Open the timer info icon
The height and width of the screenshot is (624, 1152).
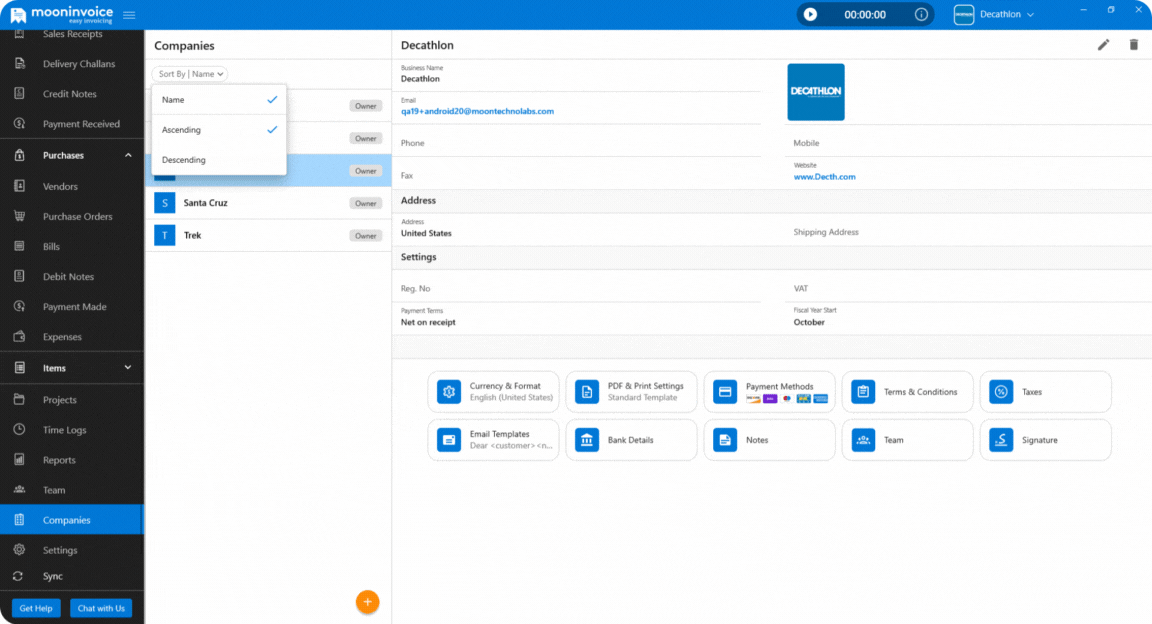(x=921, y=14)
